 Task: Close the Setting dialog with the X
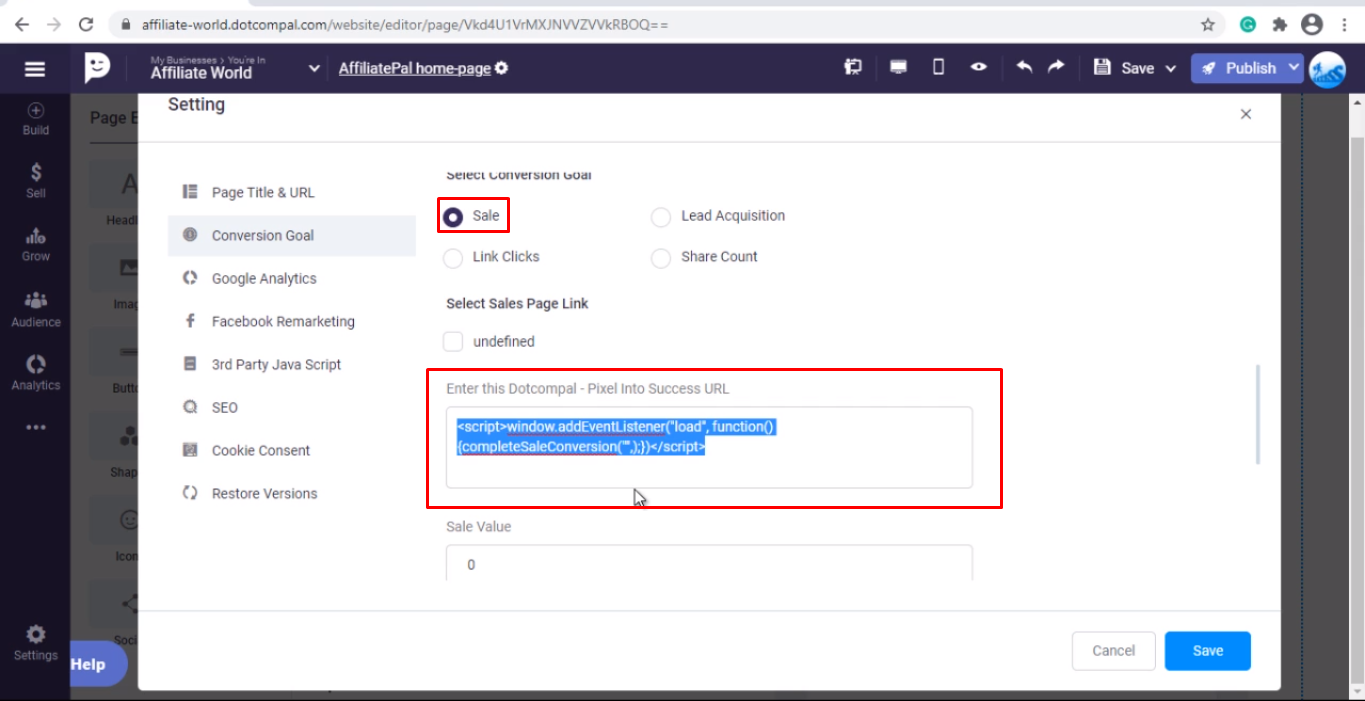coord(1246,114)
